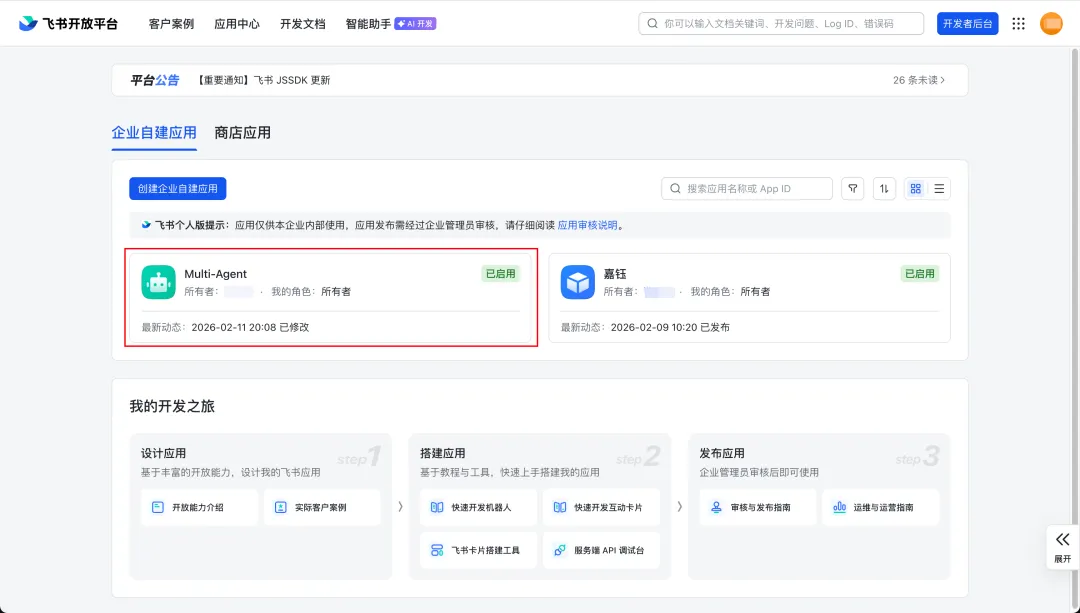1080x613 pixels.
Task: Open the 26 条未读 announcements list
Action: click(919, 80)
